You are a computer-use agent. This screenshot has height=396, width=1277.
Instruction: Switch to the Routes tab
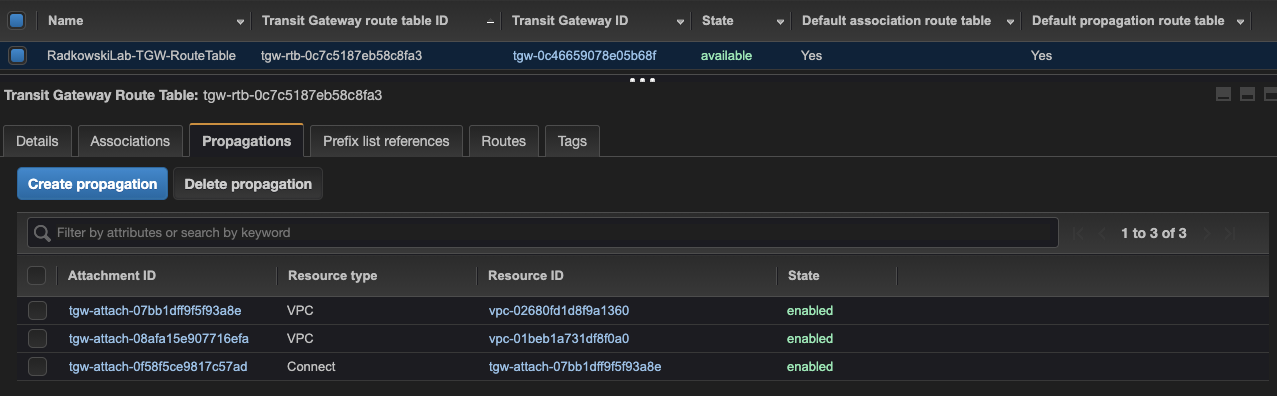coord(503,141)
